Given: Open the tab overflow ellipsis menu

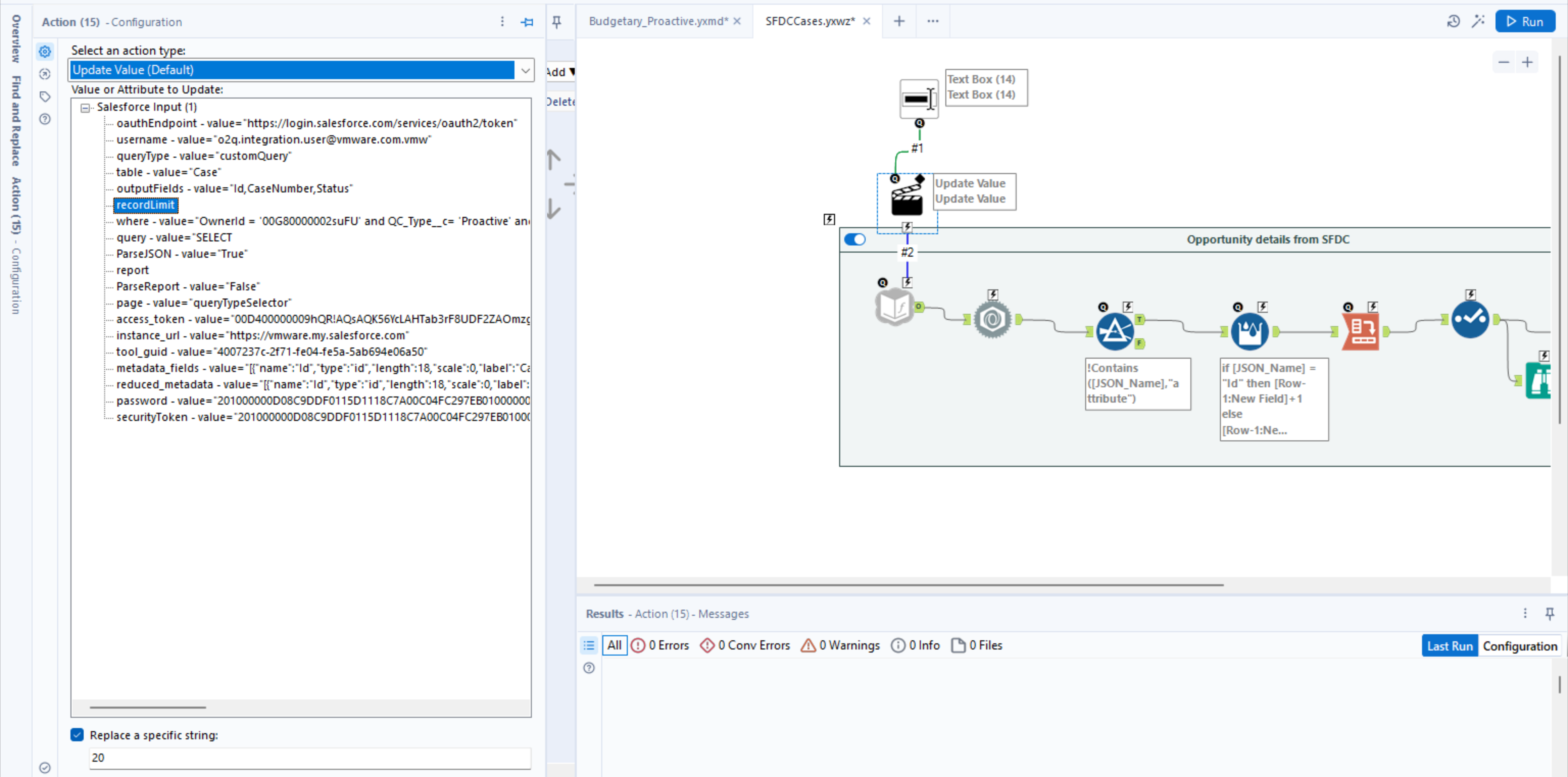Looking at the screenshot, I should click(x=933, y=21).
